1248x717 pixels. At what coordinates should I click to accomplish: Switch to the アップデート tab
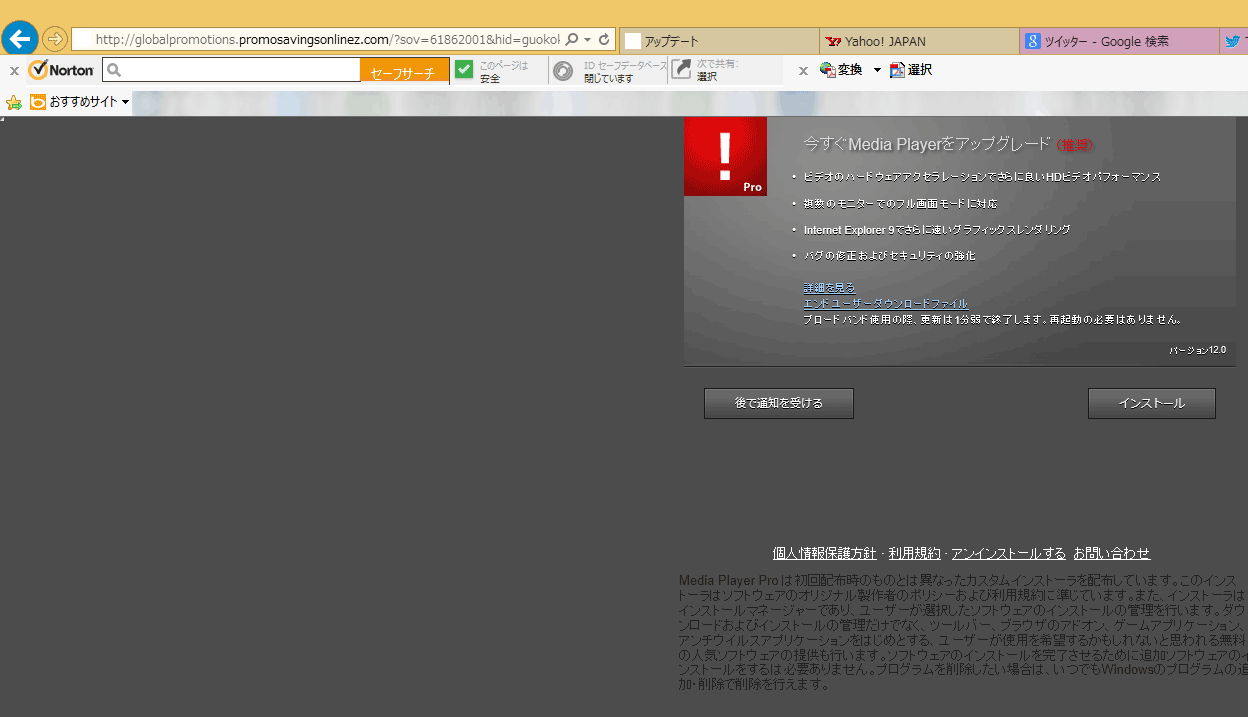(x=719, y=41)
